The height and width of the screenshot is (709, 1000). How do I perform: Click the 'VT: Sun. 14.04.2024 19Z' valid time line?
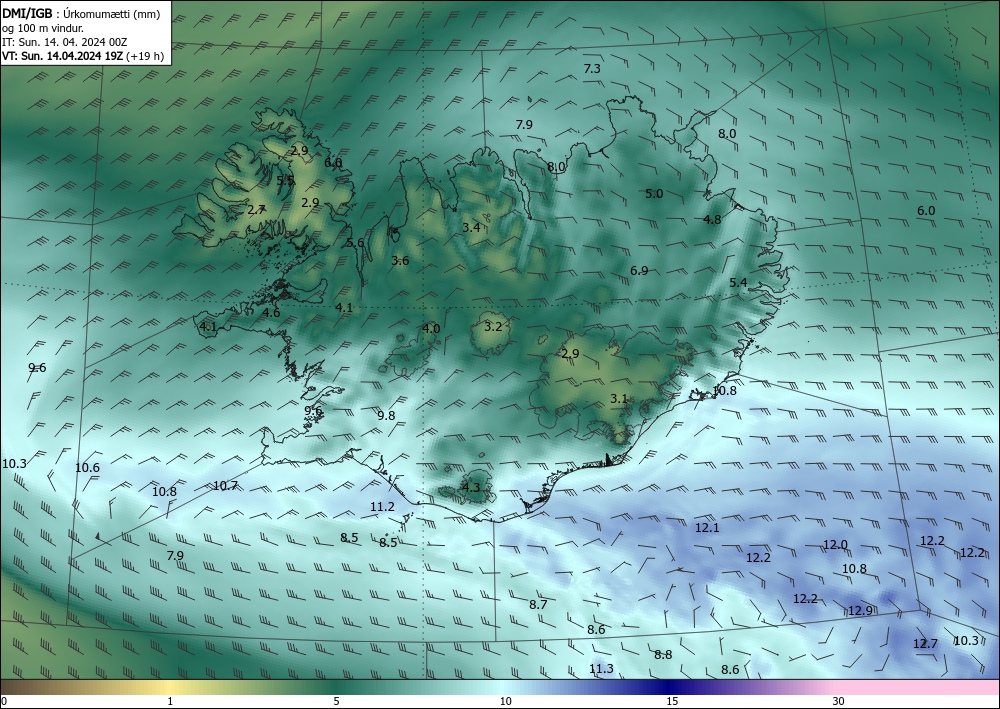(62, 56)
